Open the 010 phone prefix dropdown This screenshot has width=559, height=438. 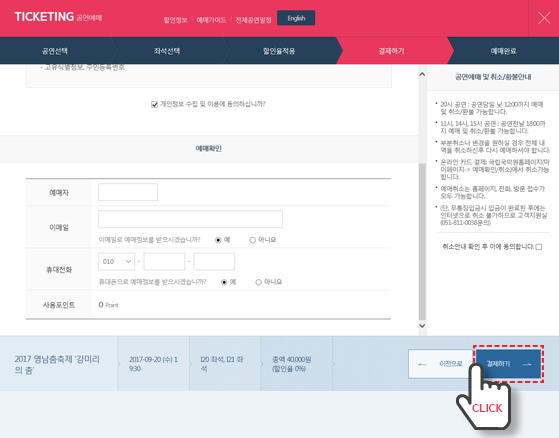[117, 262]
